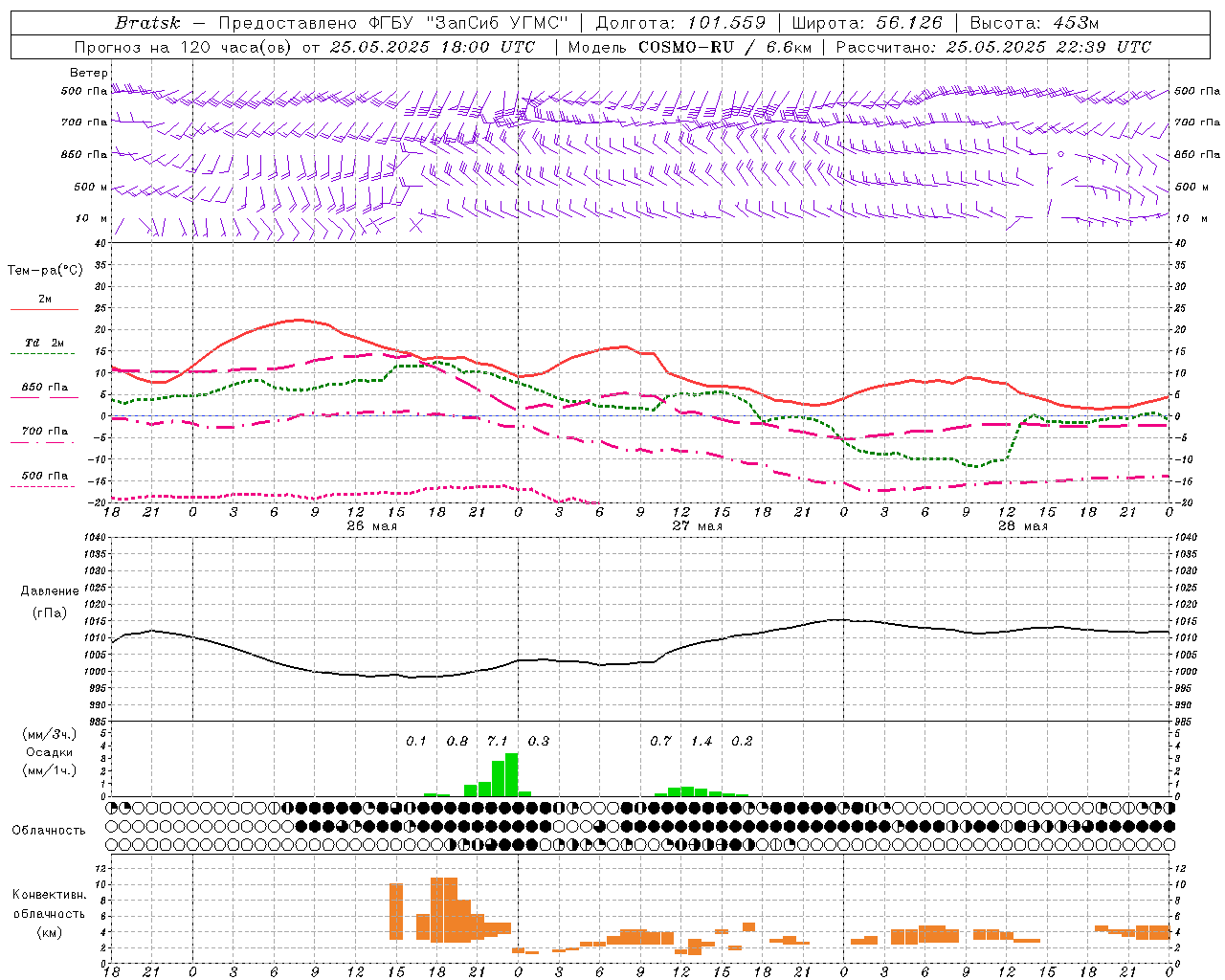
Task: Click the "Давление" pressure panel label
Action: pos(50,591)
